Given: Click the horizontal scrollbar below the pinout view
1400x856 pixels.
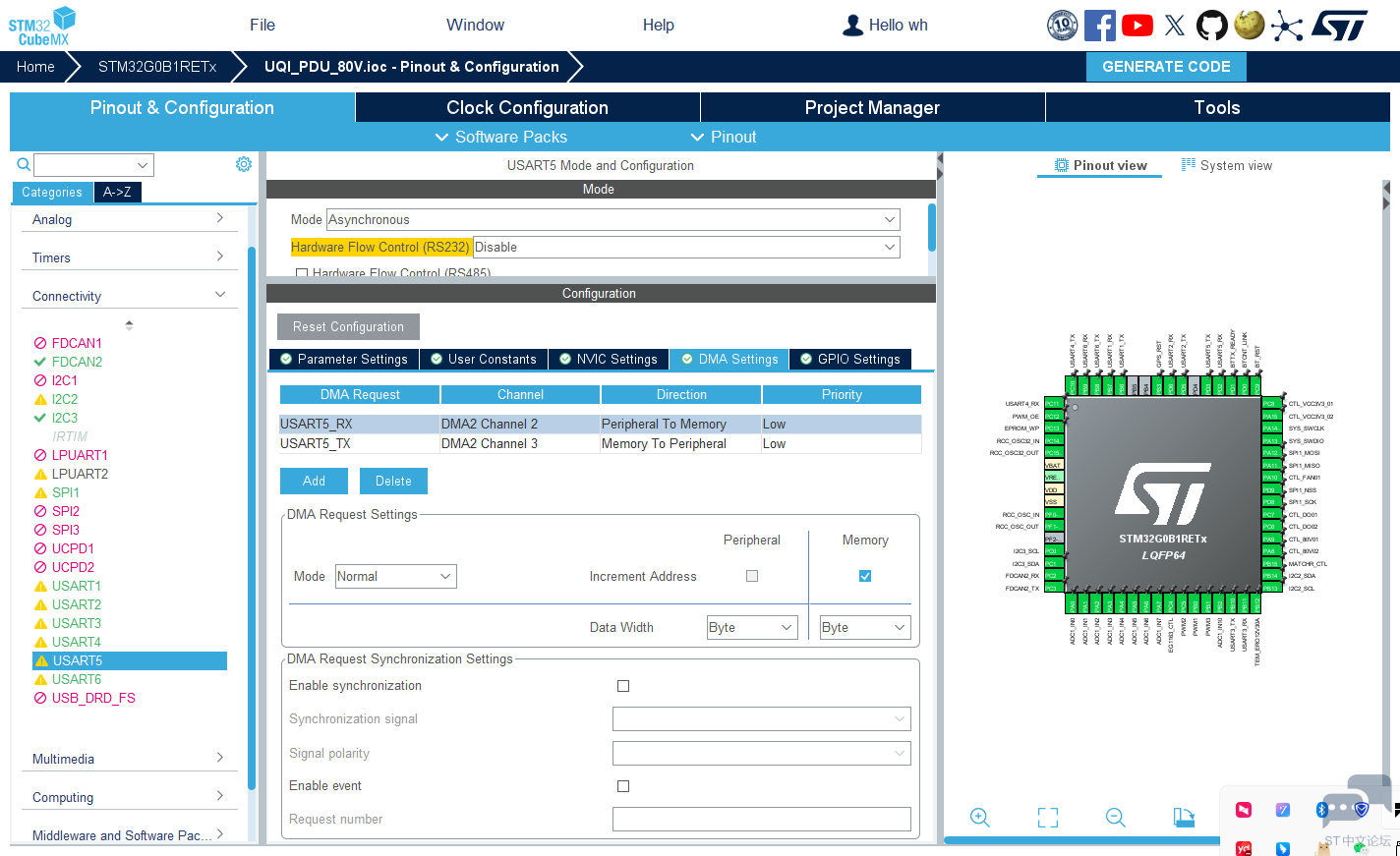Looking at the screenshot, I should pyautogui.click(x=1081, y=841).
